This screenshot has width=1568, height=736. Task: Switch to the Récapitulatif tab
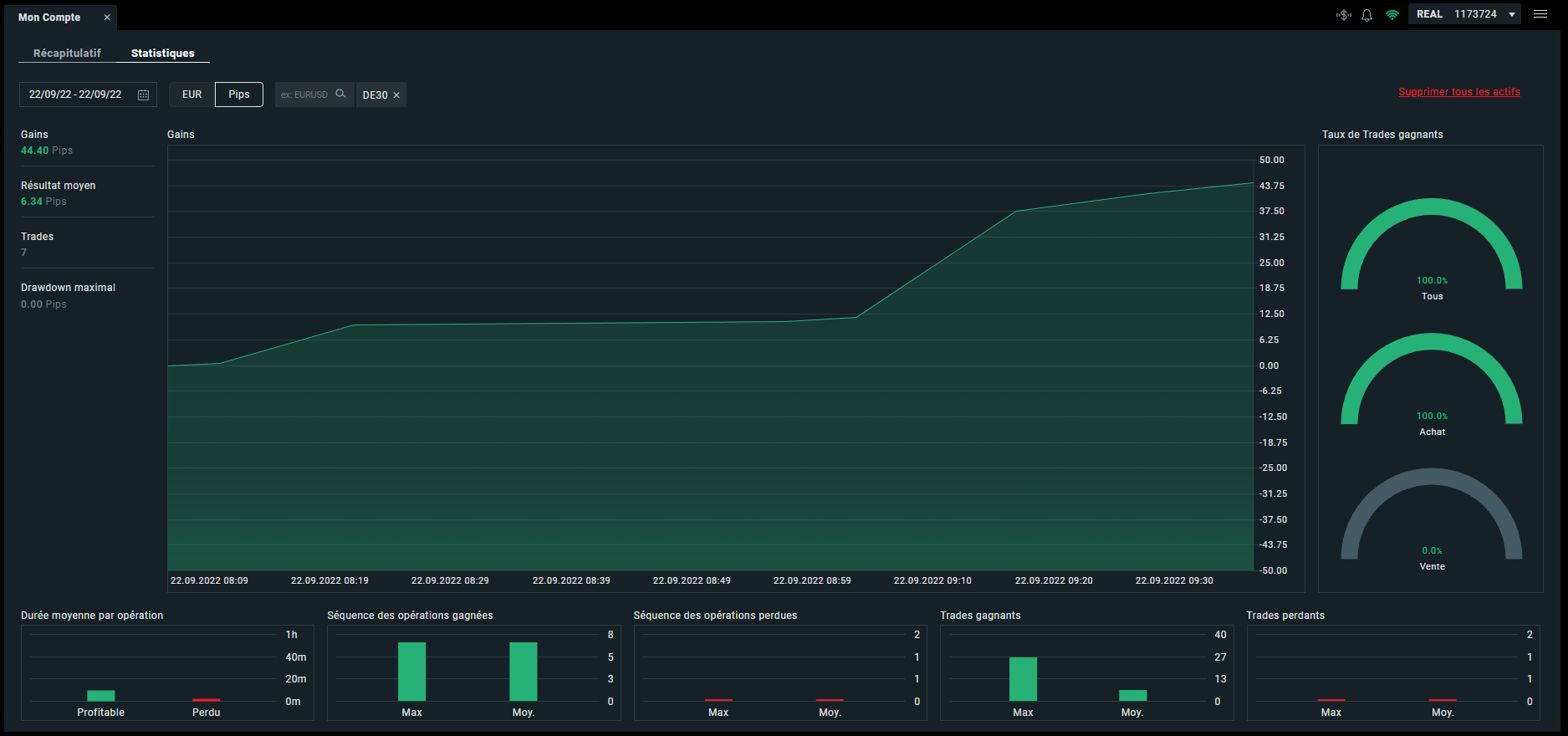tap(67, 53)
